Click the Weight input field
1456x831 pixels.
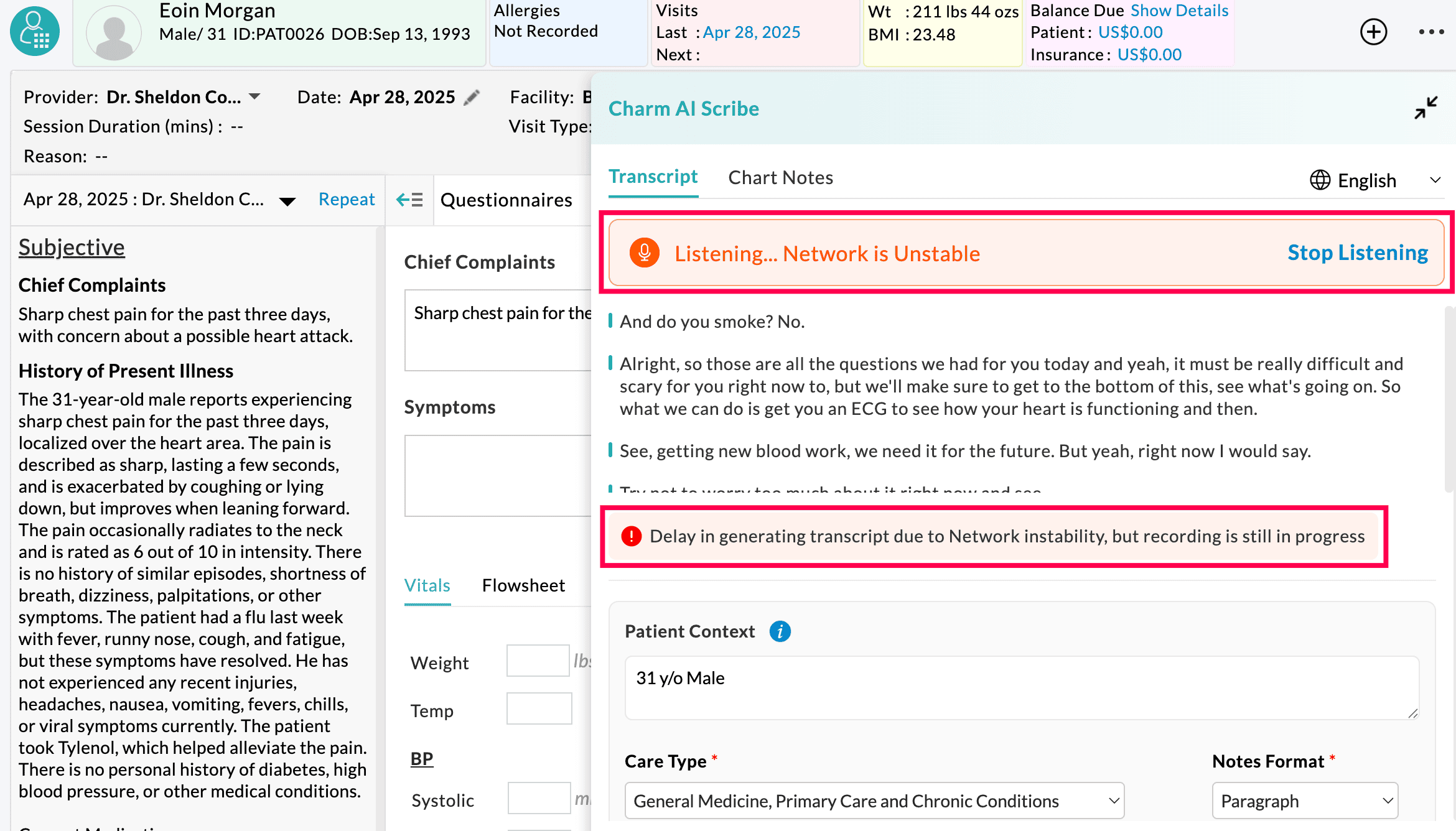click(x=538, y=661)
